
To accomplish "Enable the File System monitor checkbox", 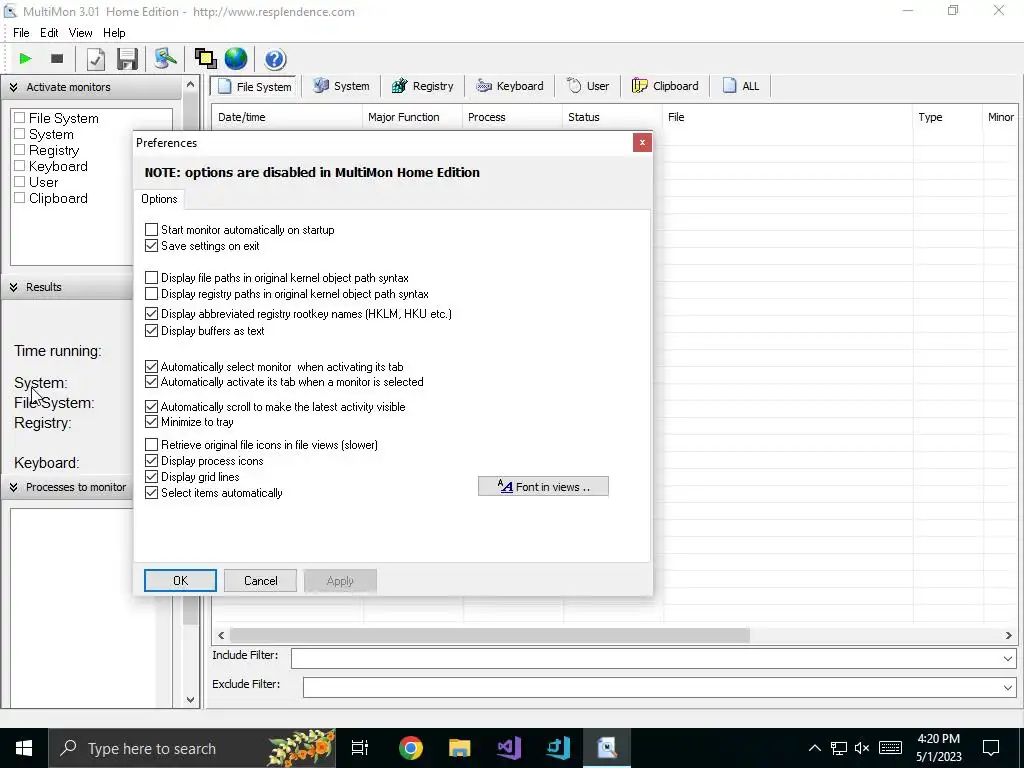I will coord(20,118).
